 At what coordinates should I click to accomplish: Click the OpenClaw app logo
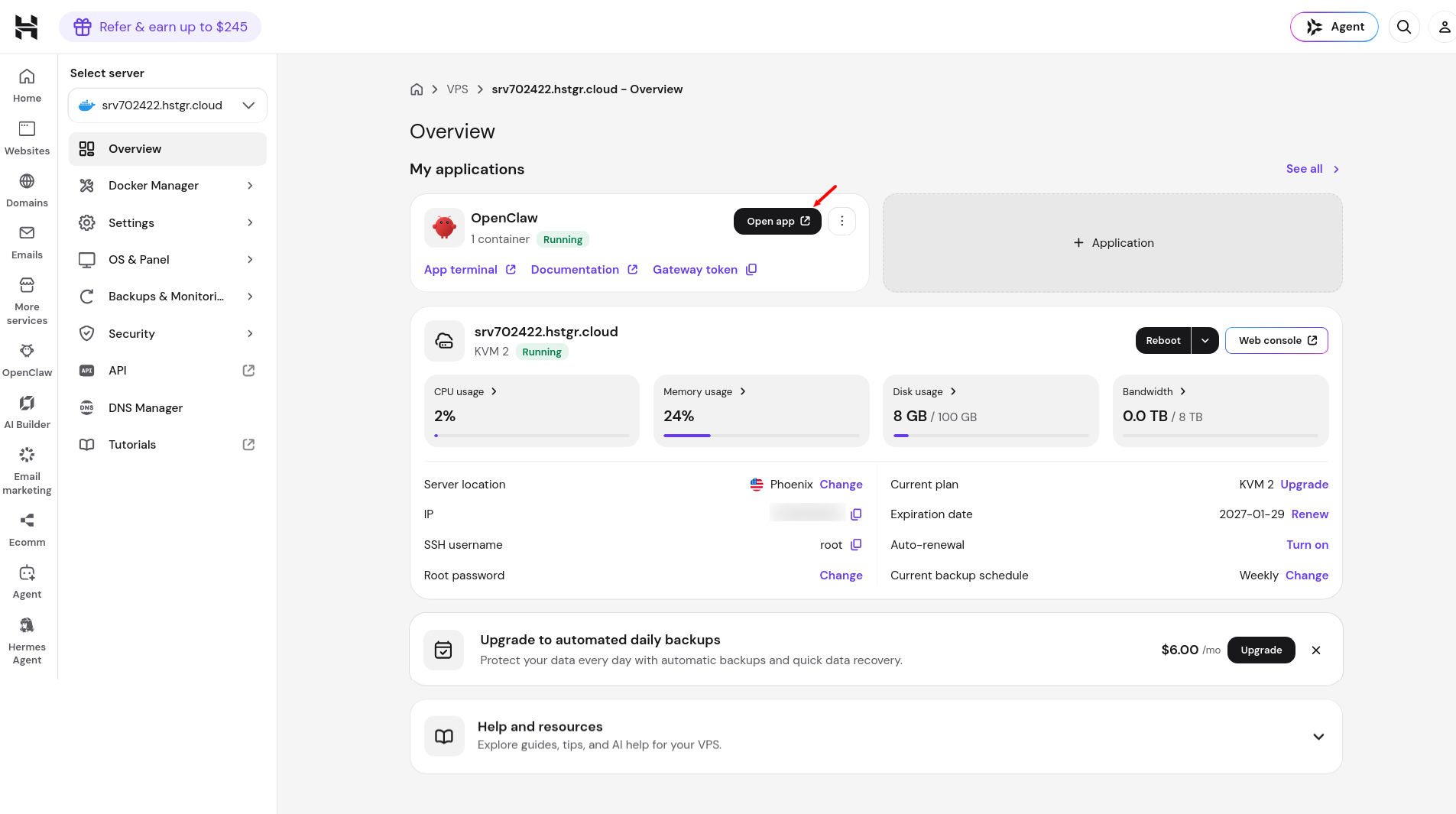pos(444,228)
